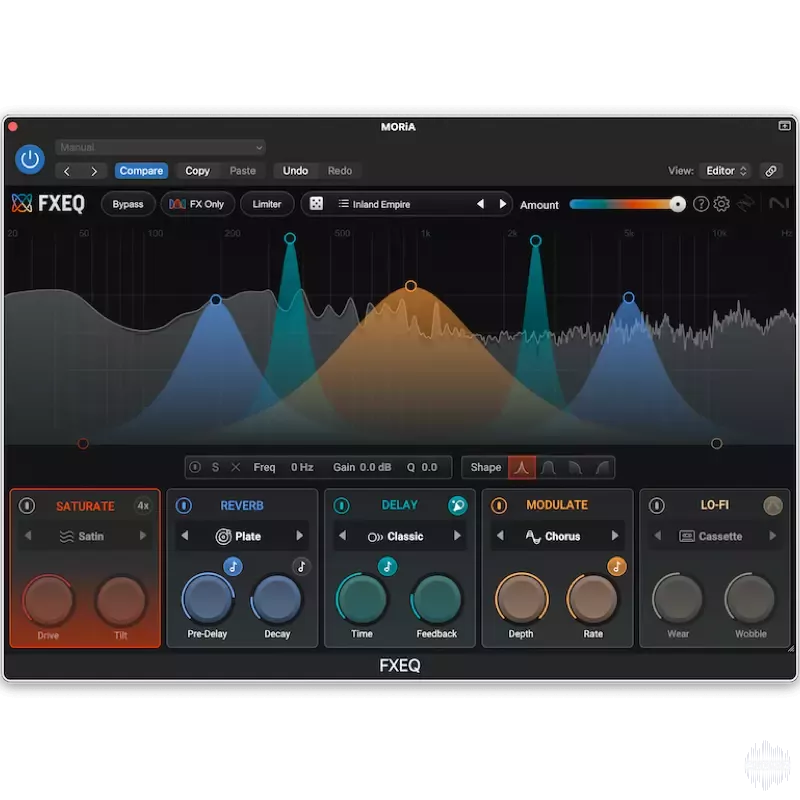Select next preset arrow beside Inland Empire
800x800 pixels.
click(503, 204)
